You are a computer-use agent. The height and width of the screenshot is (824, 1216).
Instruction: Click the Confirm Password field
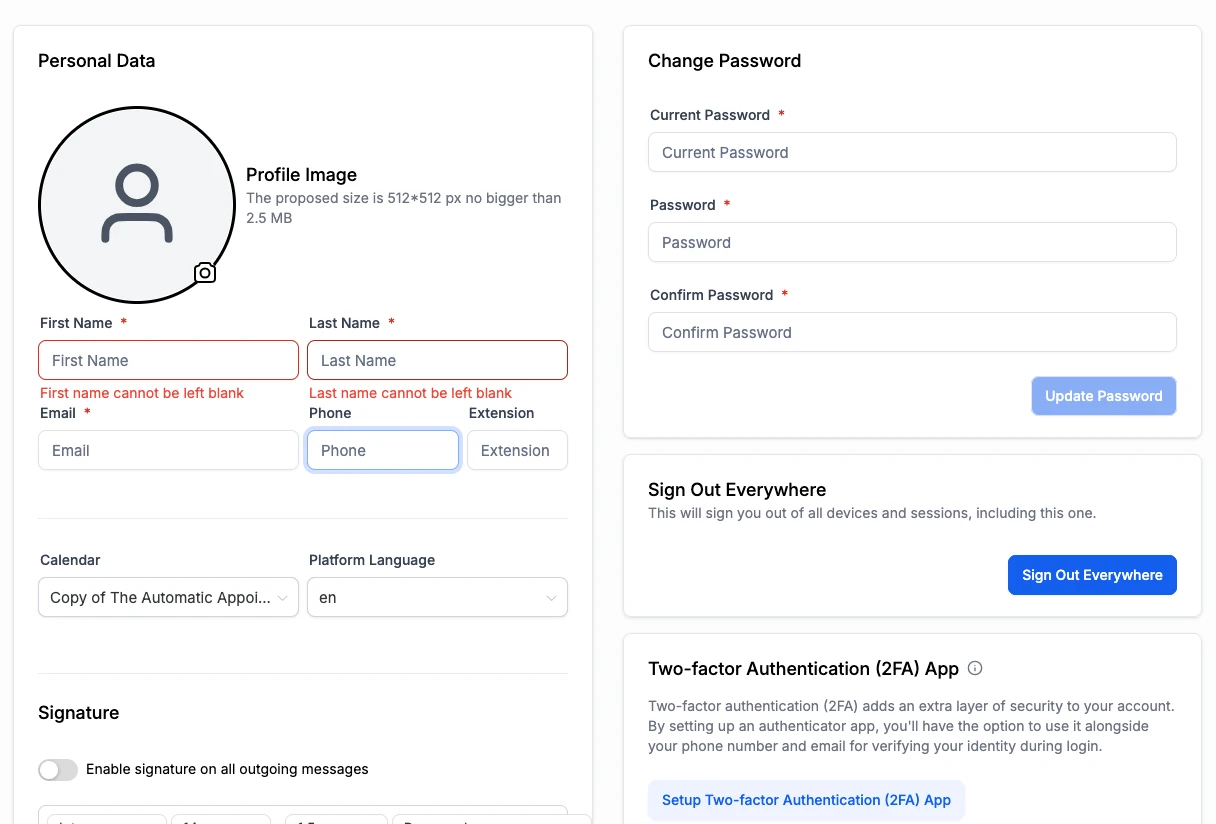point(912,332)
